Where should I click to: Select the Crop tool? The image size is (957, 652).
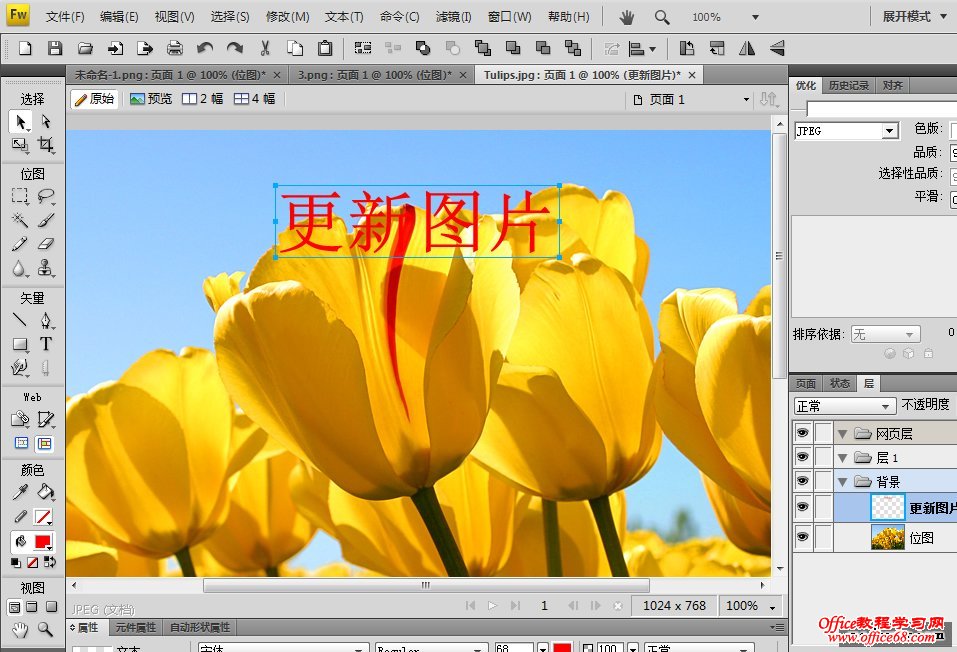[x=46, y=145]
